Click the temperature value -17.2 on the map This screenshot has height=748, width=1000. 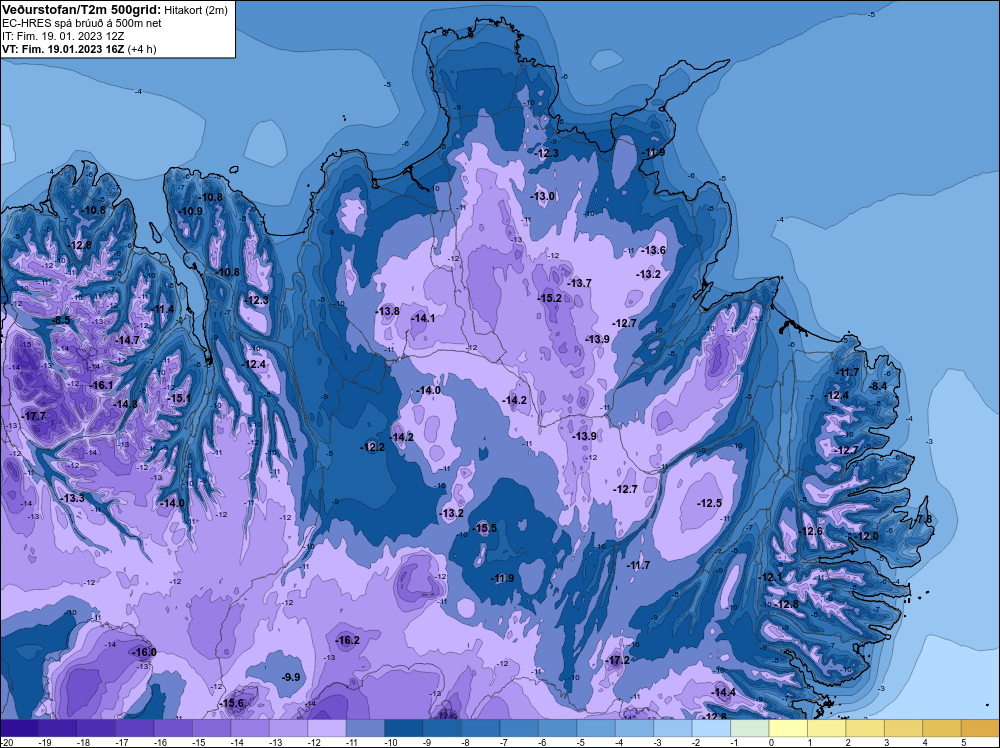(x=617, y=660)
